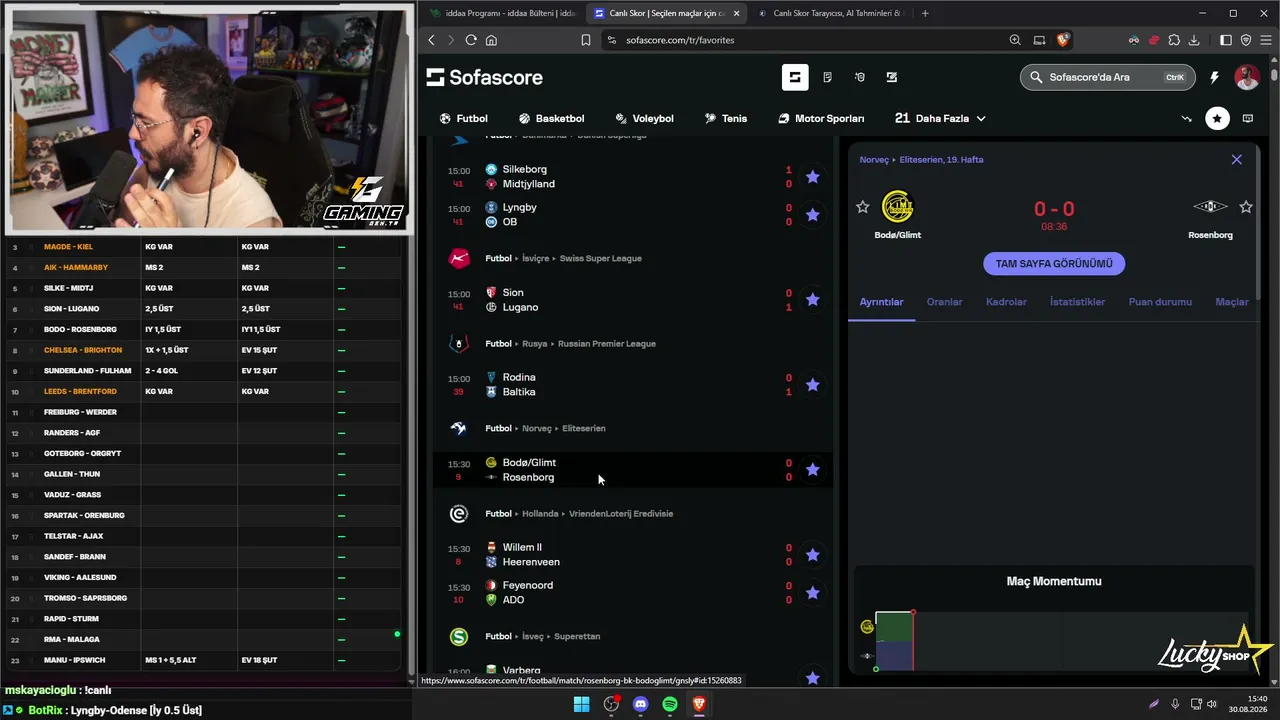Select the Basketbol sport menu item
1280x720 pixels.
point(551,118)
